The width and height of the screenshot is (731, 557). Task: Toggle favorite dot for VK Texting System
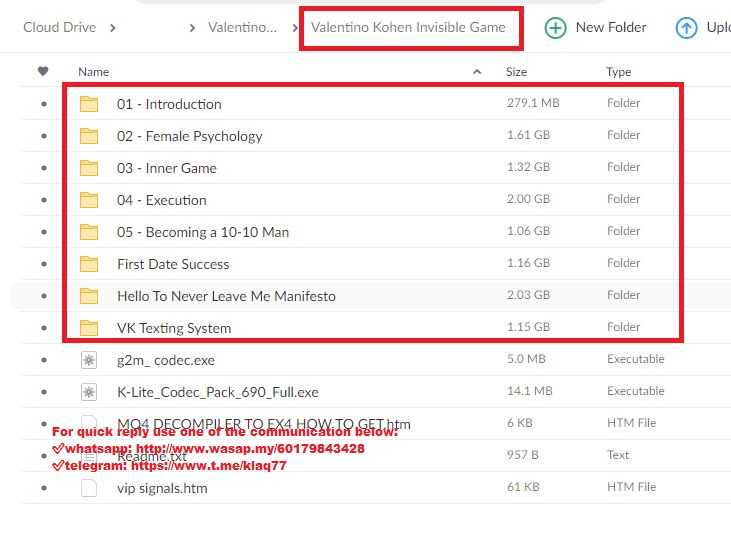click(44, 328)
